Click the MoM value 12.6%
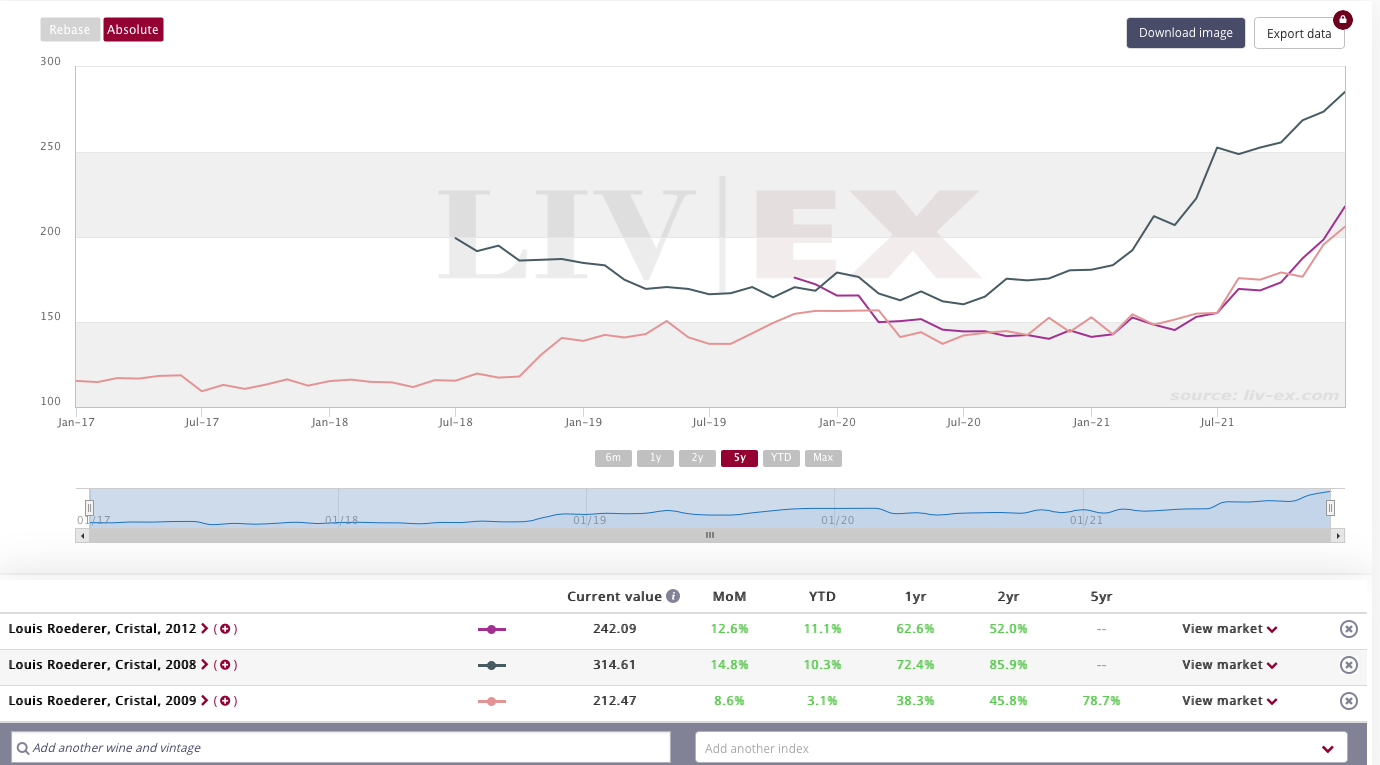Image resolution: width=1380 pixels, height=765 pixels. pyautogui.click(x=730, y=629)
